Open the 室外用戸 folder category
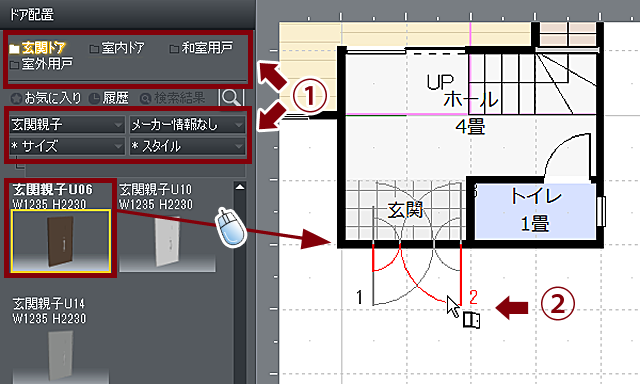 click(41, 64)
